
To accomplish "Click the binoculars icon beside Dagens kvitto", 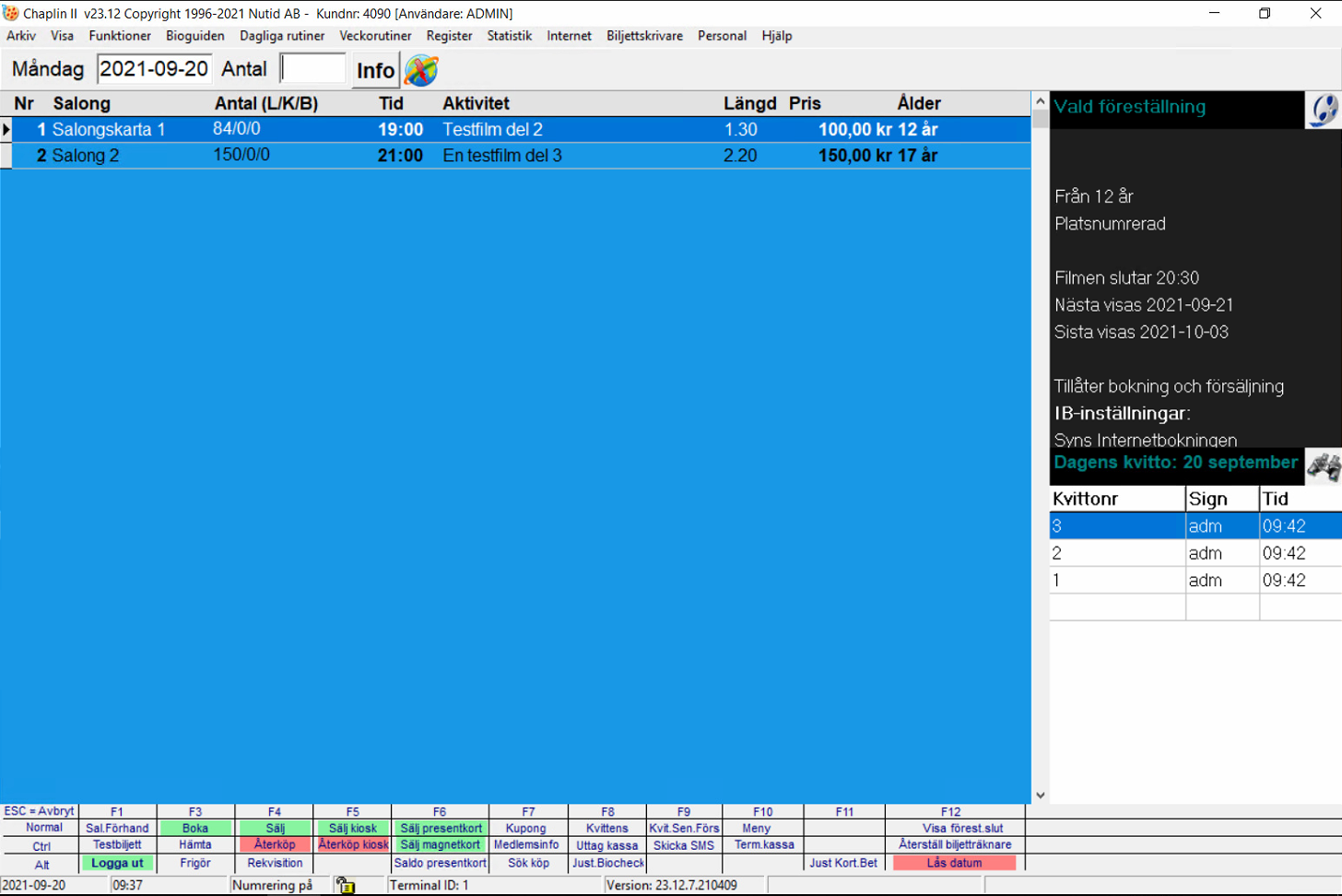I will (x=1323, y=466).
